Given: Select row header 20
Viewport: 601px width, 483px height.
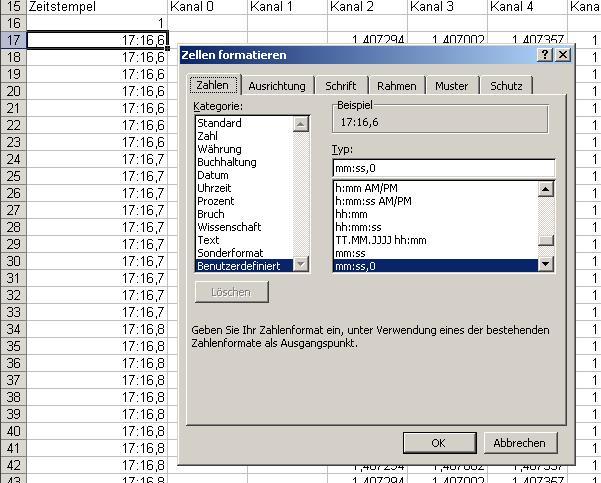Looking at the screenshot, I should coord(13,91).
